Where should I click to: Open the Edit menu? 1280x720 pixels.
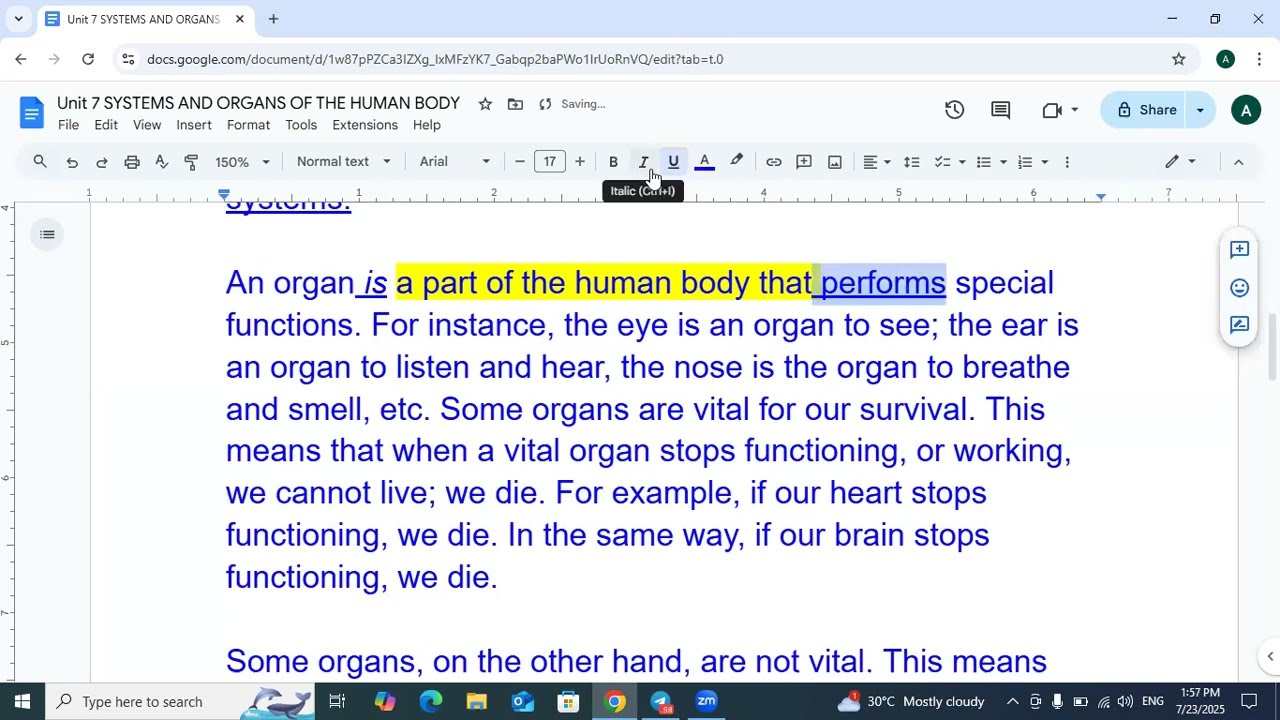[x=106, y=125]
